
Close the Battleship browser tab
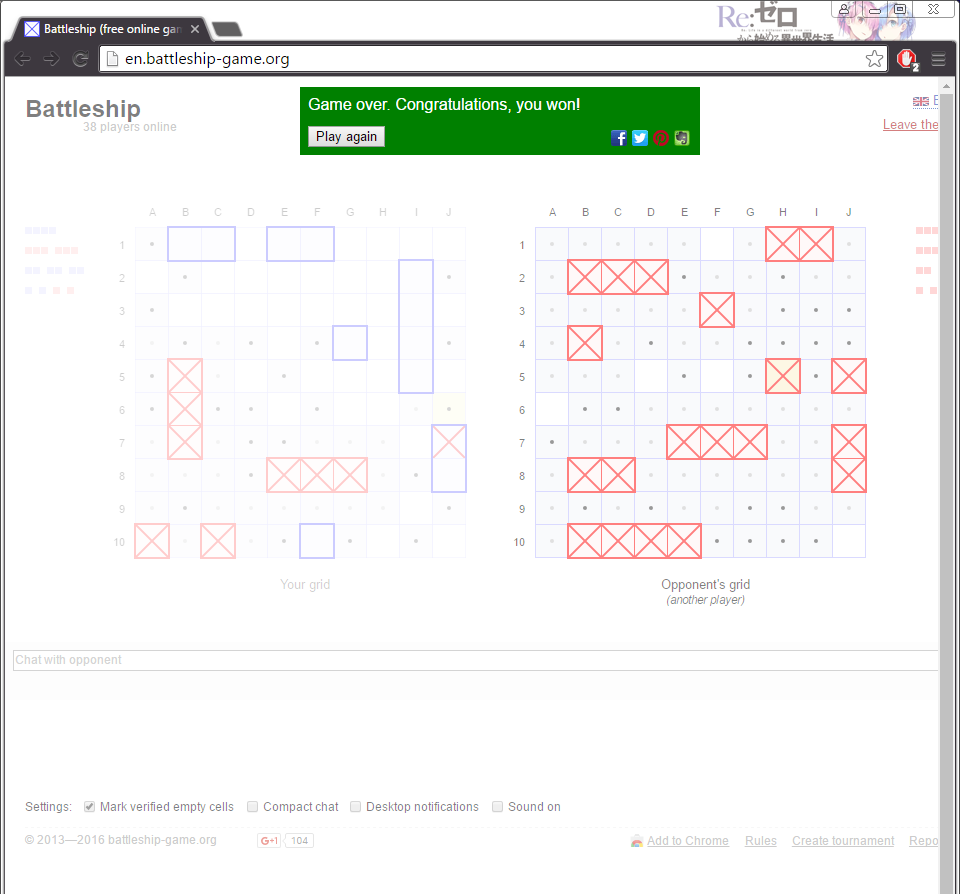tap(195, 29)
